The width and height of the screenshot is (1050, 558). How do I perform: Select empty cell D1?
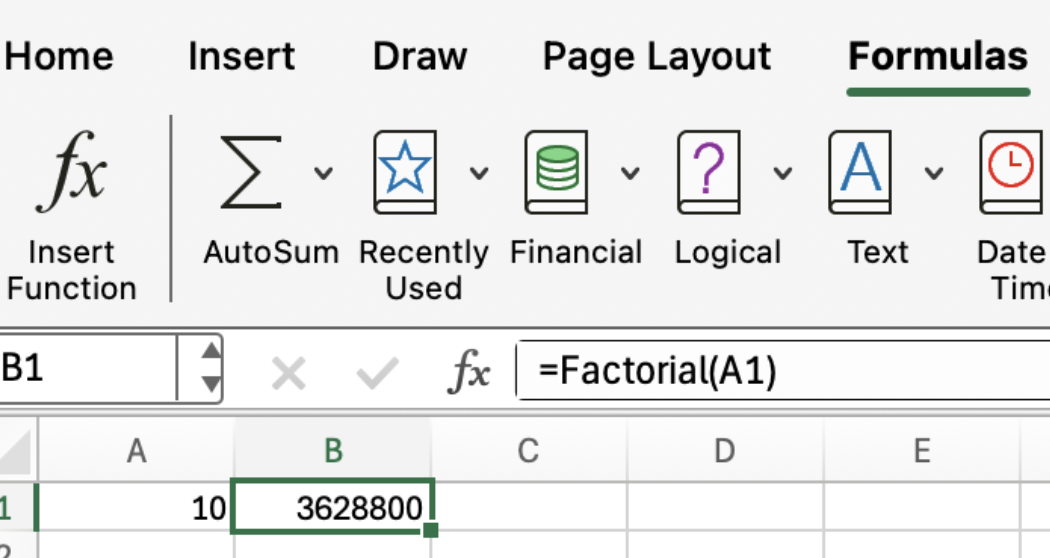point(725,507)
